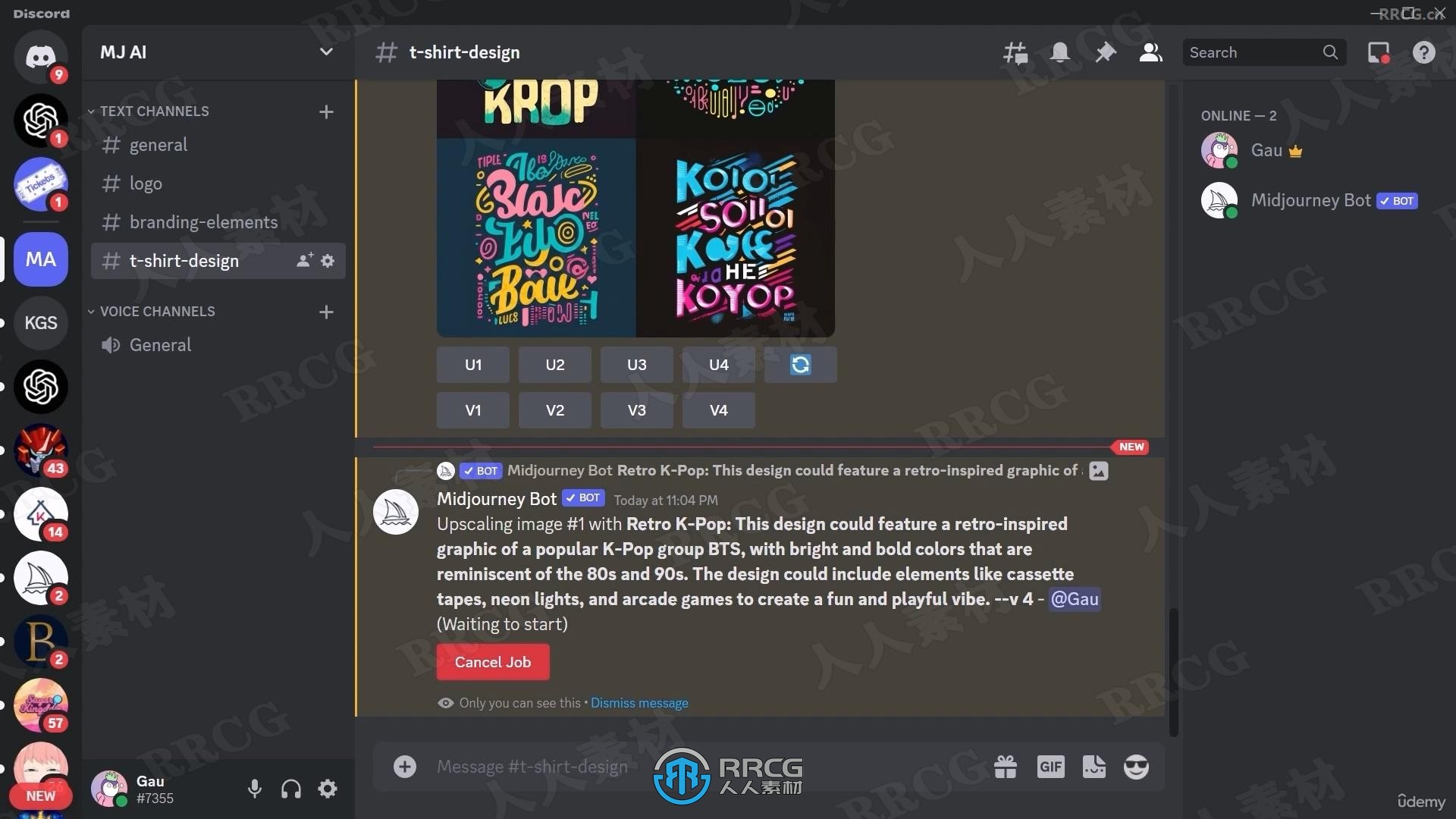This screenshot has height=819, width=1456.
Task: Click the U2 upscale button
Action: tap(555, 365)
